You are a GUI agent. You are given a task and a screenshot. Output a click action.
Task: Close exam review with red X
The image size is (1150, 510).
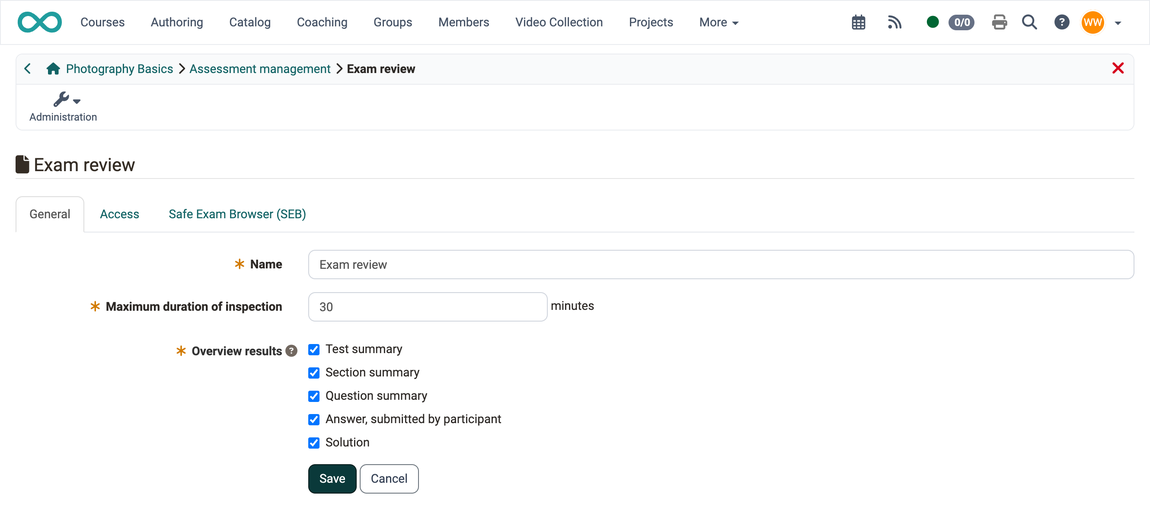[x=1118, y=68]
